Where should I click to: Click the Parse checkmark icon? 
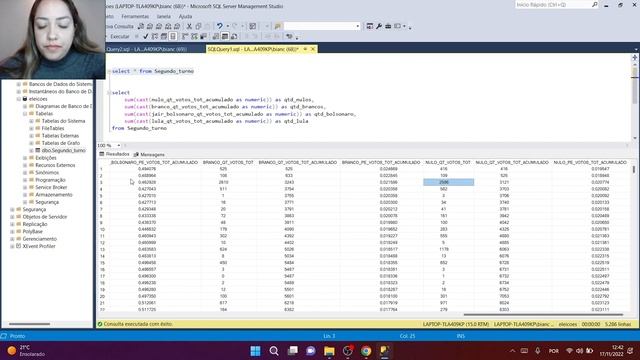[145, 36]
